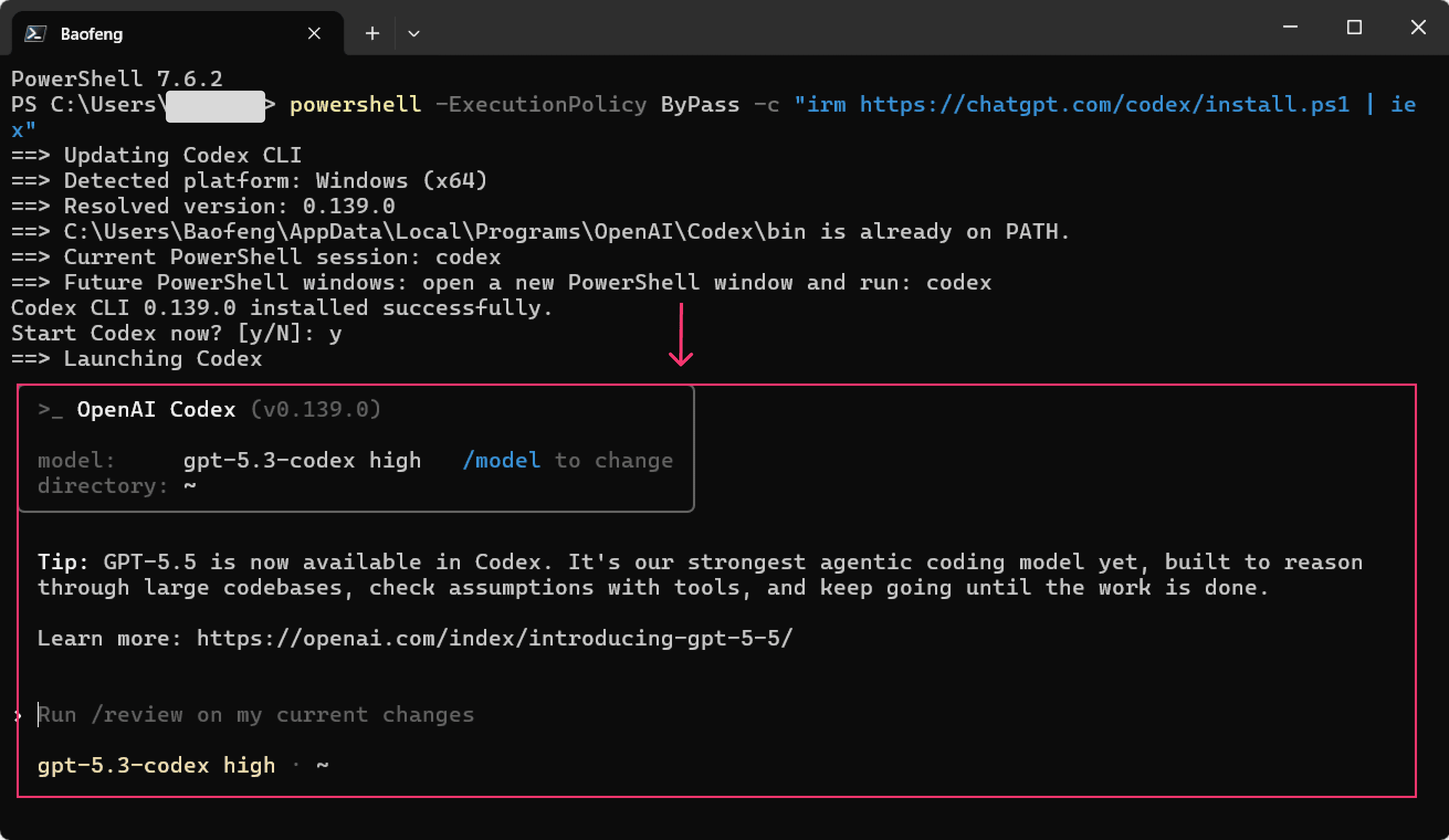Image resolution: width=1449 pixels, height=840 pixels.
Task: Open the introducing-gpt-5-5 link
Action: coord(495,638)
